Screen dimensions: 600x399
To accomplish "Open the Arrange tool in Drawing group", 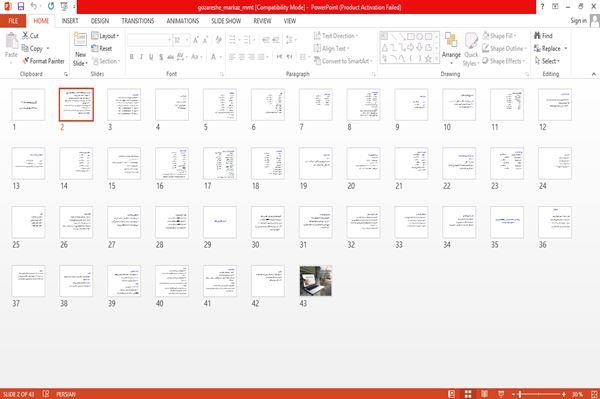I will coord(451,48).
